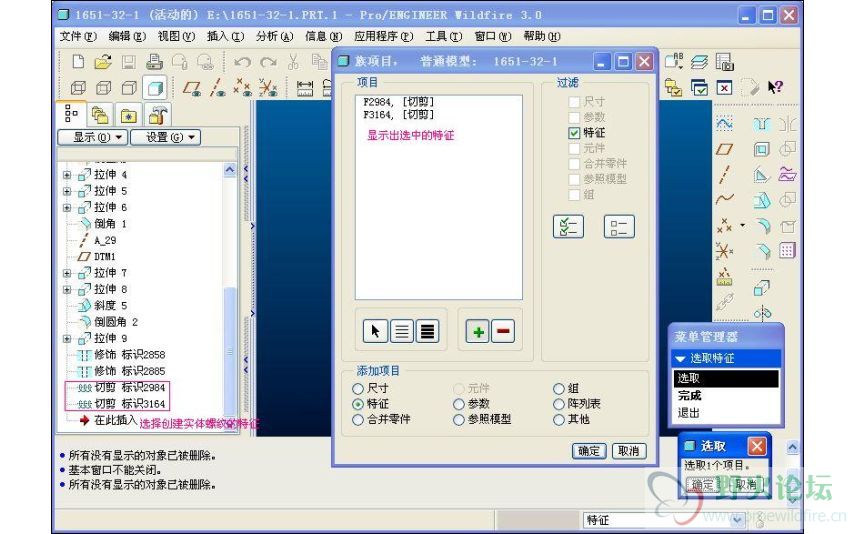The image size is (856, 534).
Task: Select the 组 radio button
Action: [x=558, y=389]
